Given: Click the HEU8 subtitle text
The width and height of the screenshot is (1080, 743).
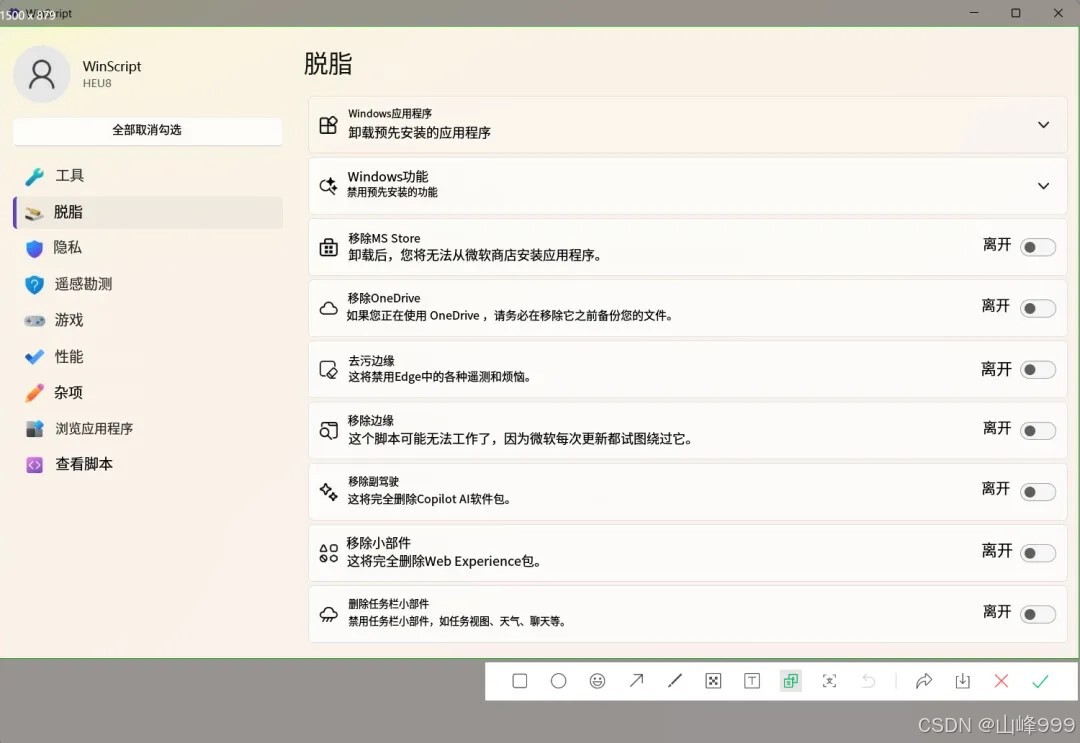Looking at the screenshot, I should click(x=97, y=83).
